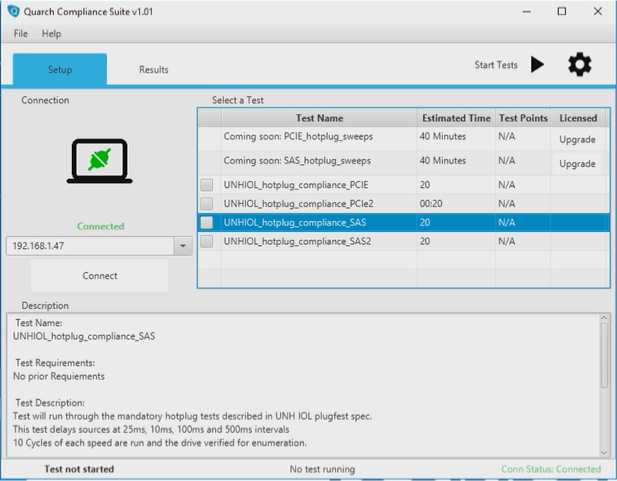Click the Connect button
Screen dimensions: 617x481
pyautogui.click(x=100, y=276)
